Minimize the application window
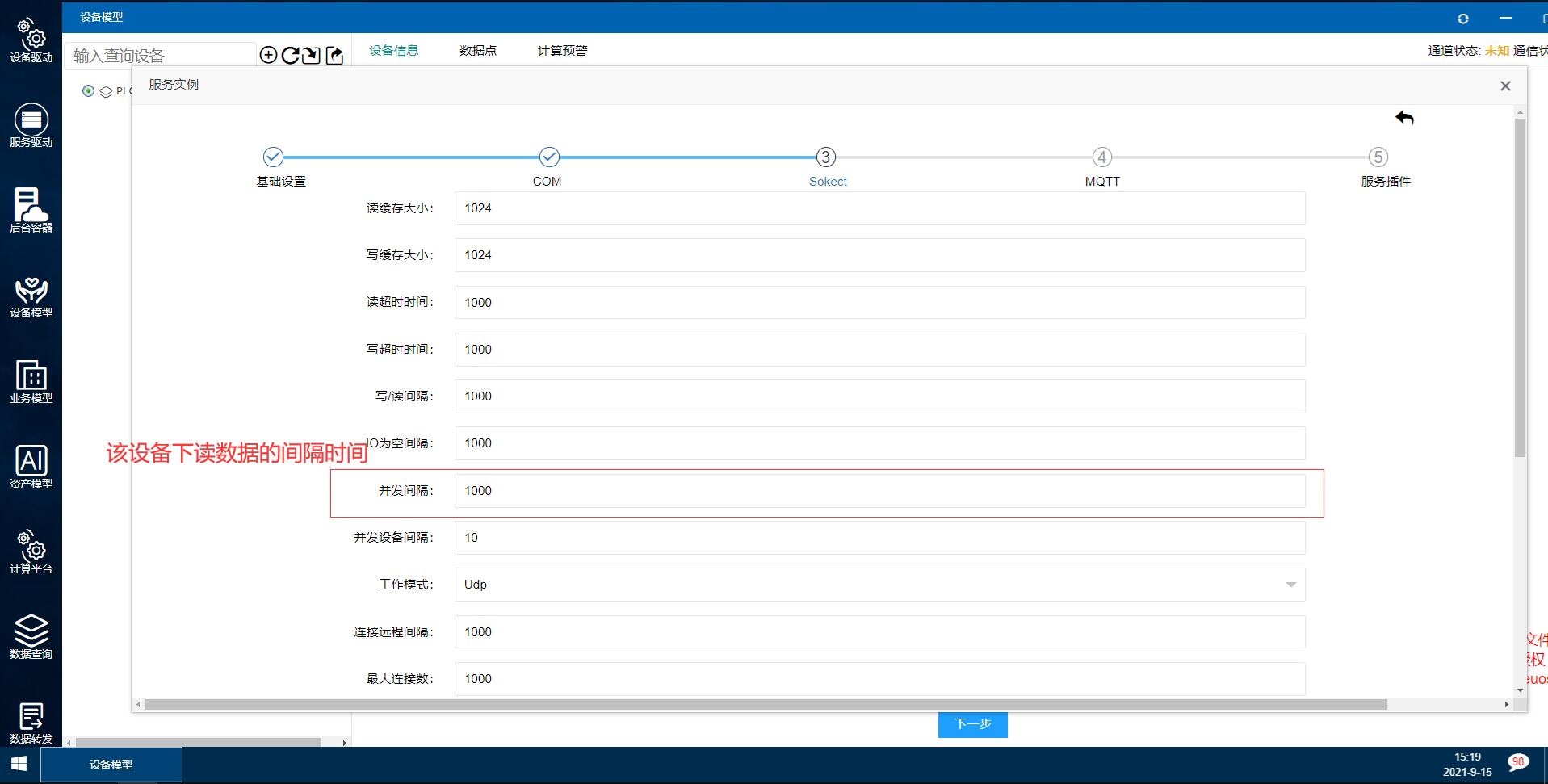This screenshot has width=1548, height=784. pyautogui.click(x=1505, y=18)
